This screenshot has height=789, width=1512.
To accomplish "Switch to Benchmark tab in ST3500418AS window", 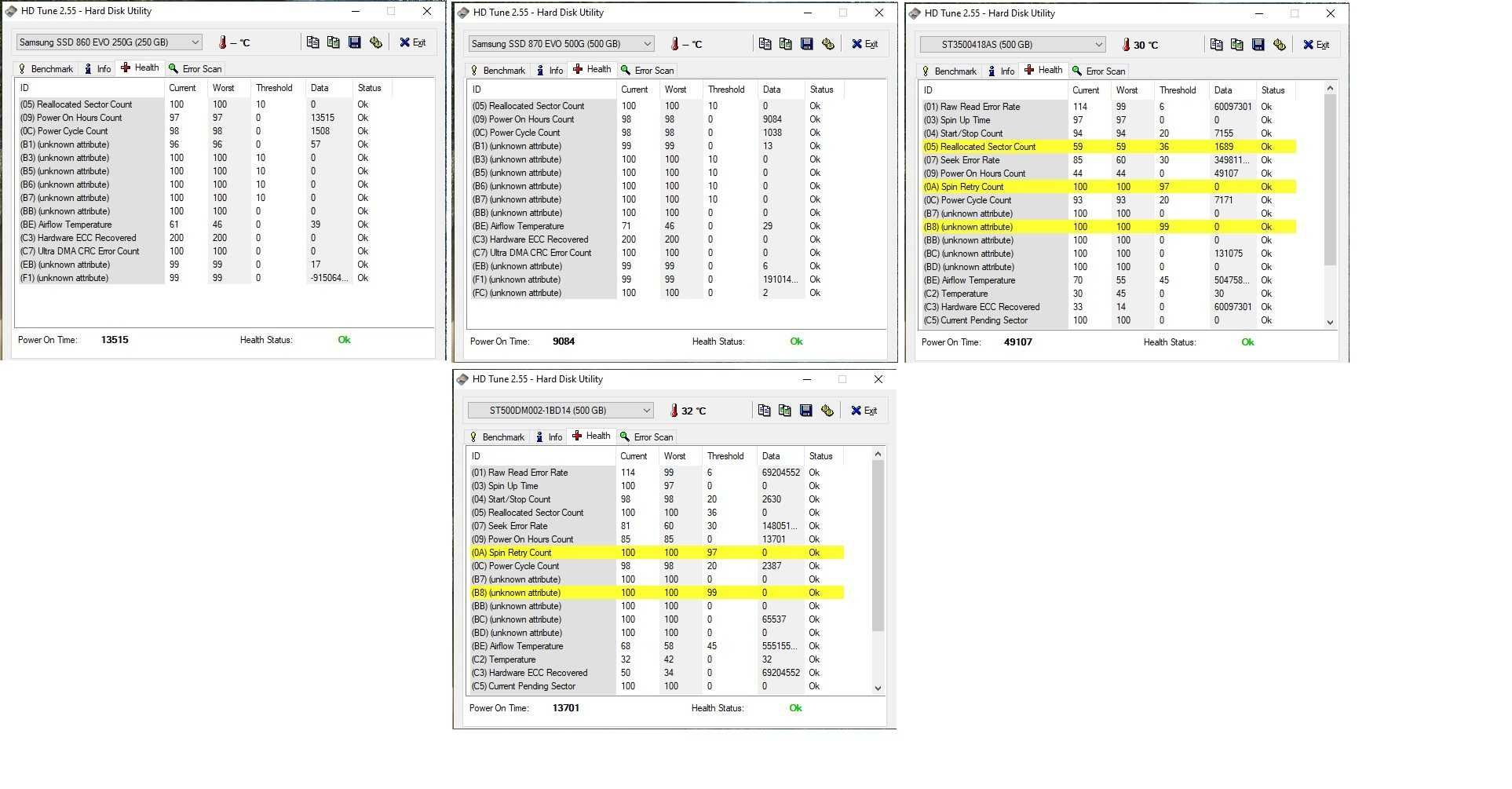I will point(949,71).
